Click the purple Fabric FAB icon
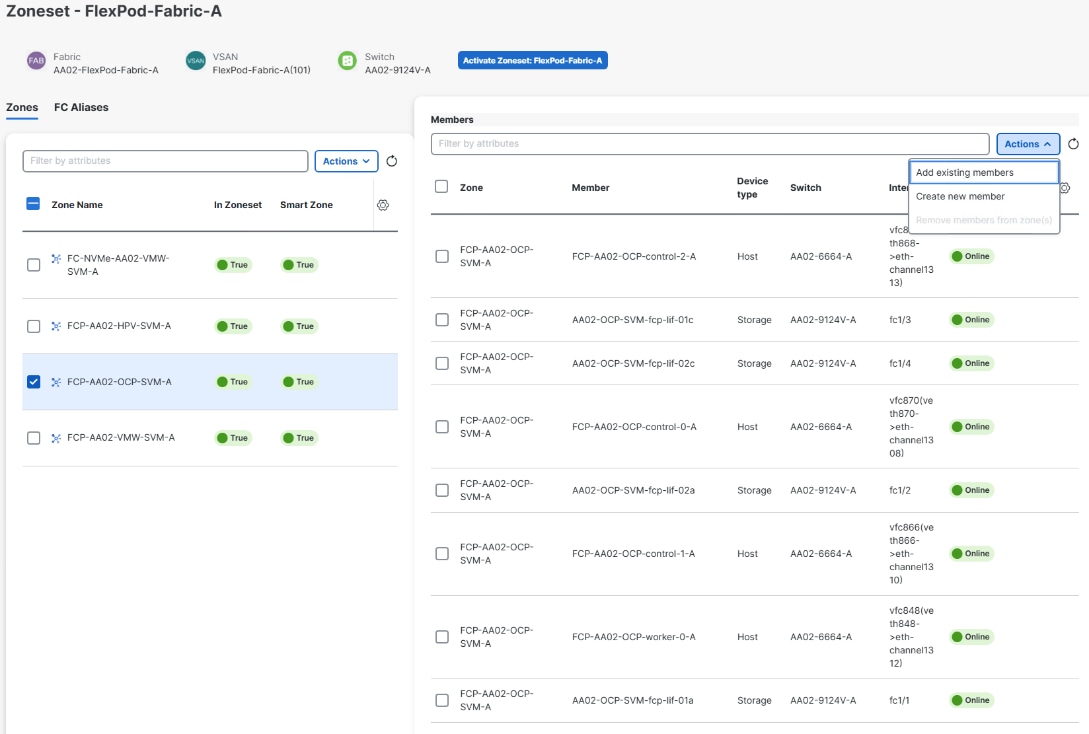 (x=36, y=60)
